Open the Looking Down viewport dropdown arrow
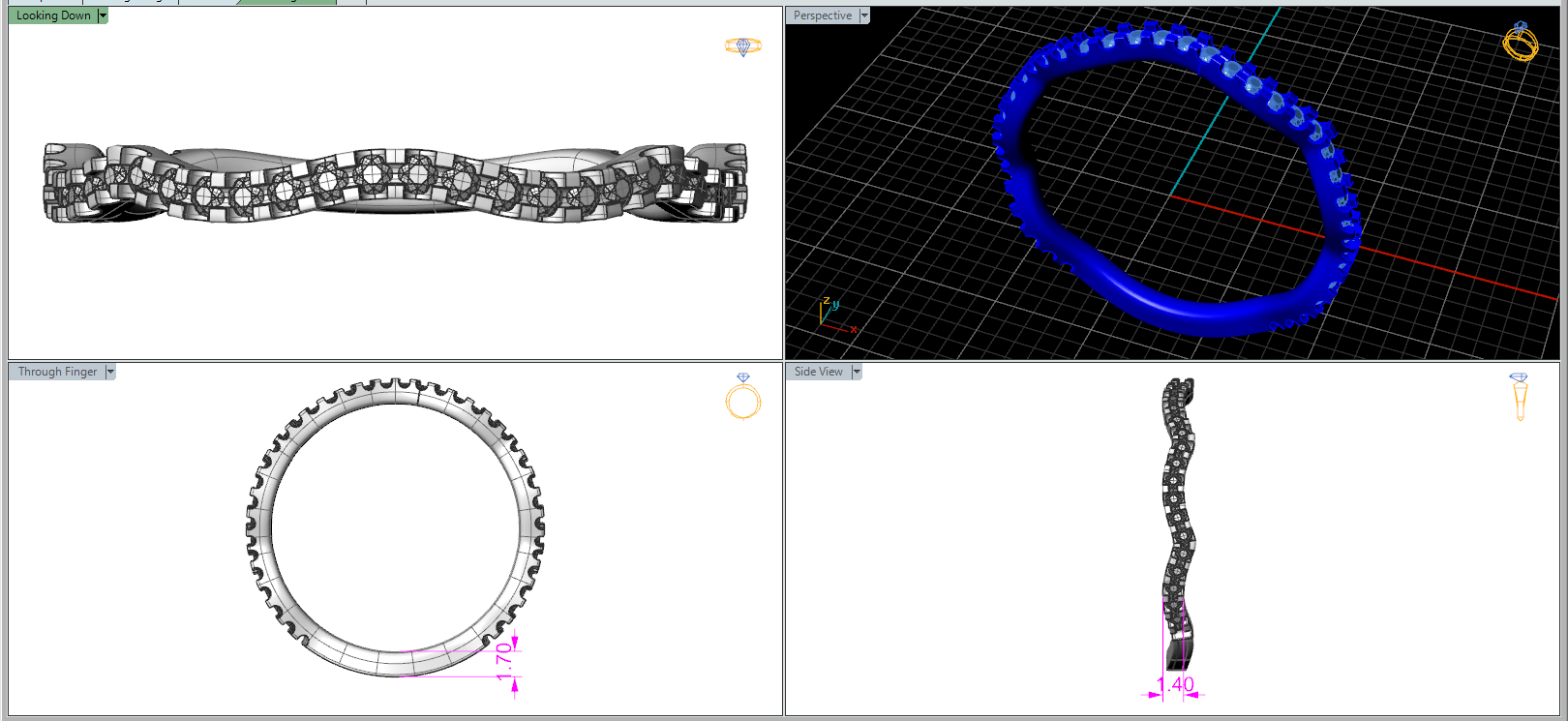Screen dimensions: 1568x721 click(x=103, y=15)
